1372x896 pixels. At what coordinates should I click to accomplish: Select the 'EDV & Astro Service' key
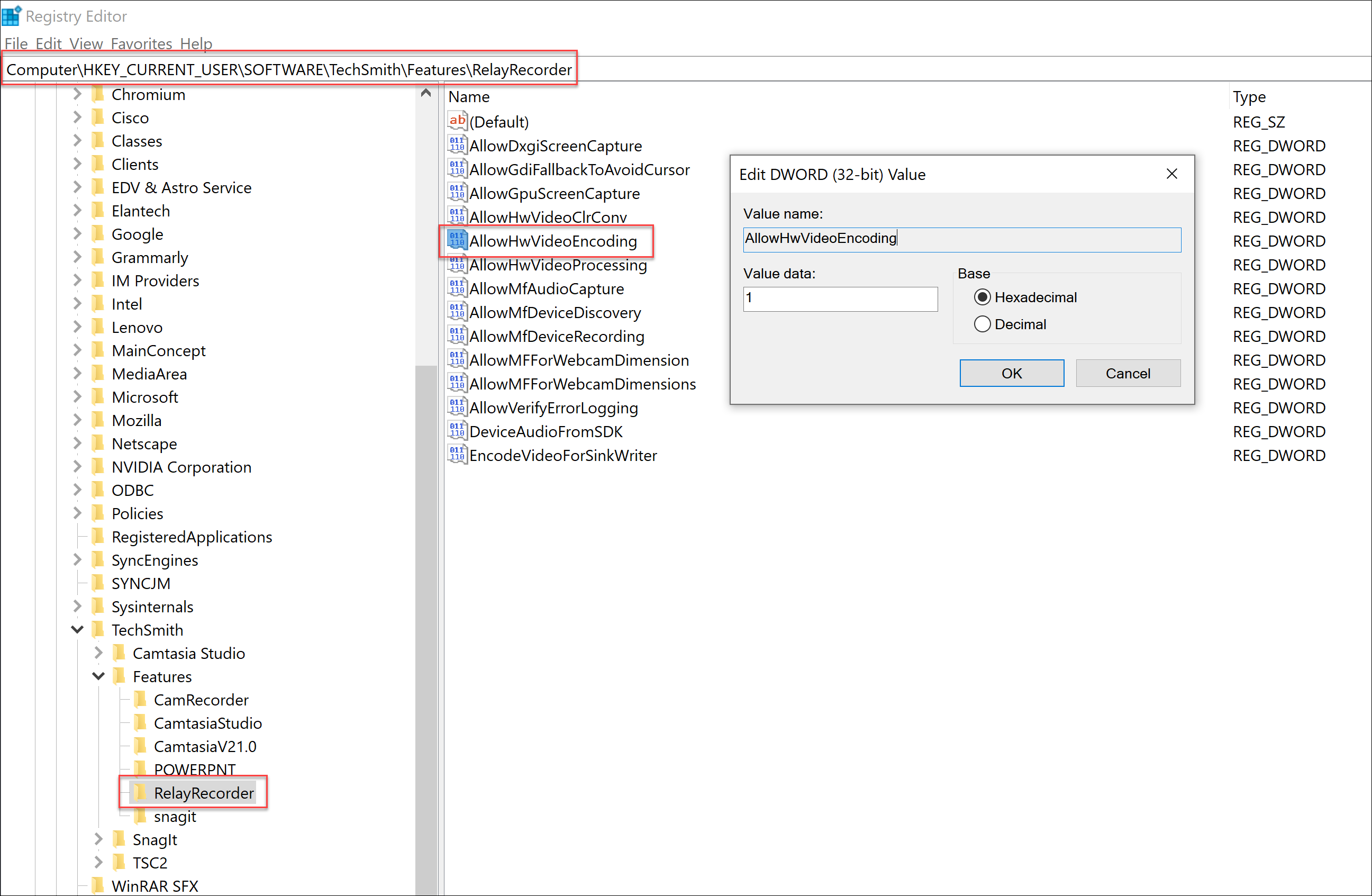181,187
